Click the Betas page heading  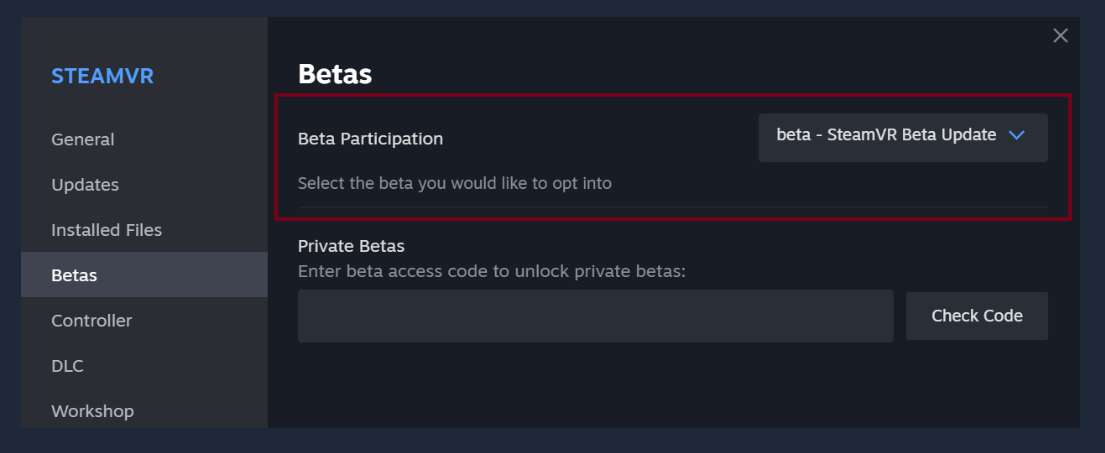pyautogui.click(x=335, y=74)
